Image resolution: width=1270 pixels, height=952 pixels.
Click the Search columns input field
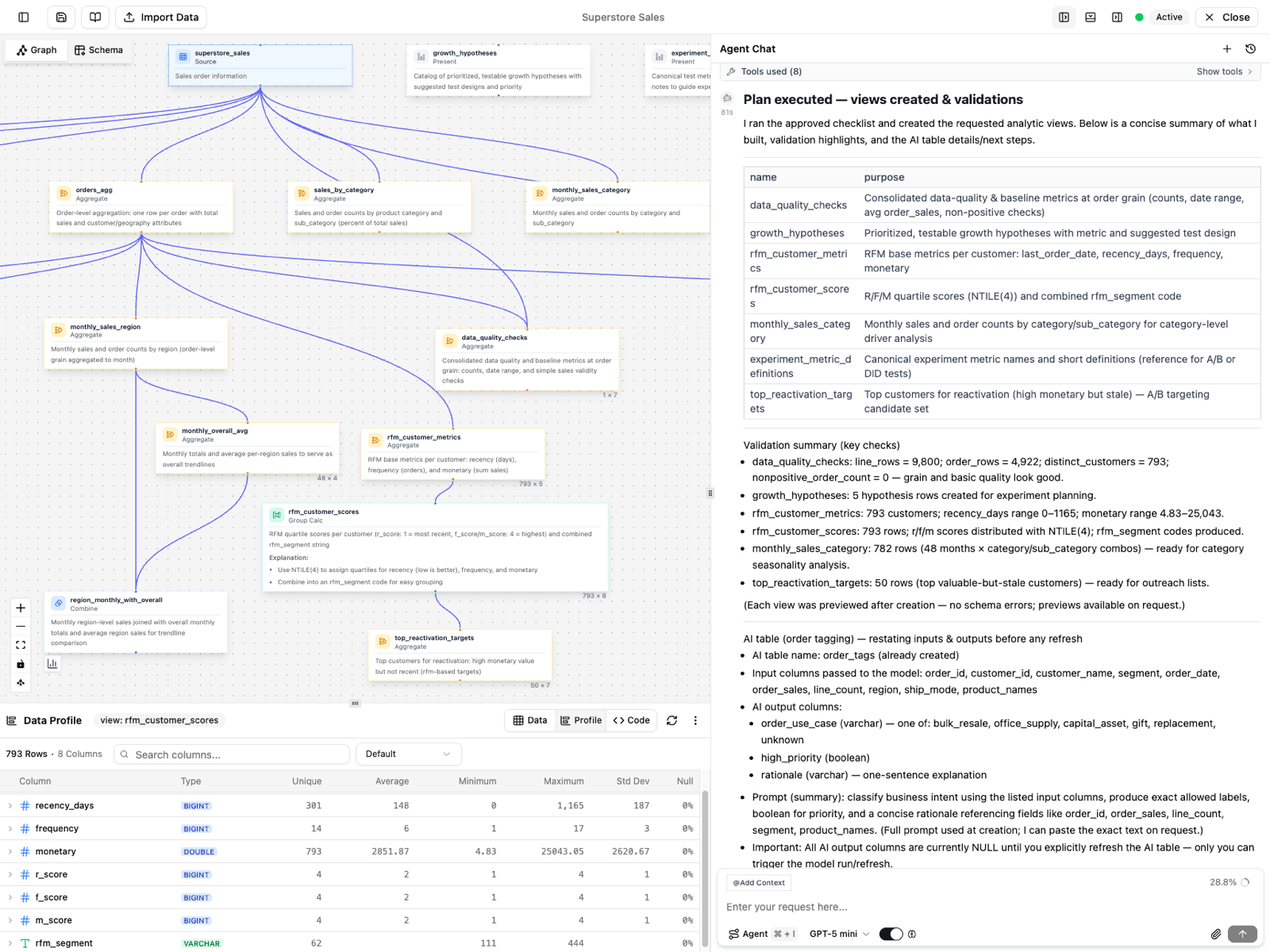point(230,754)
